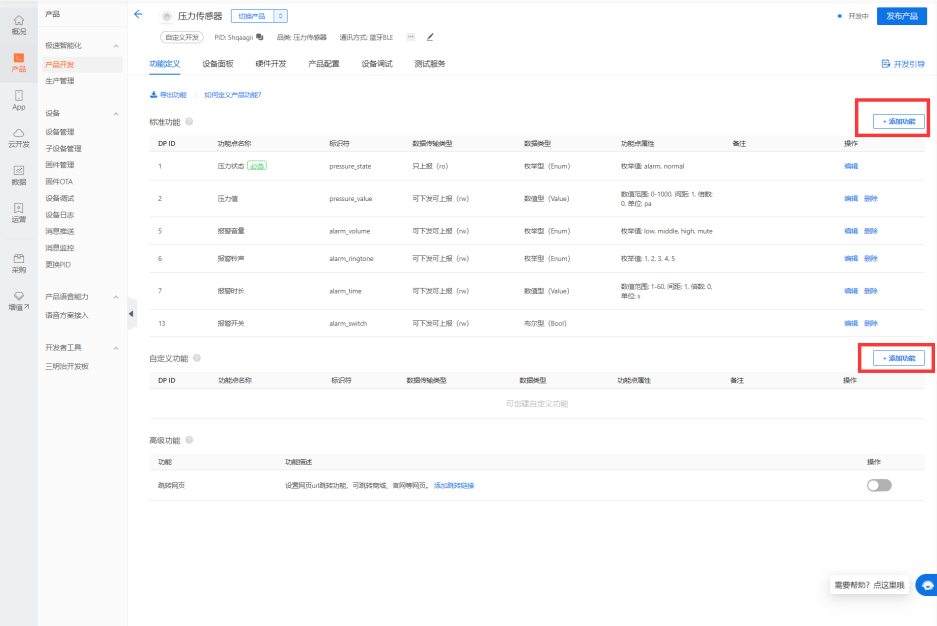
Task: Click the 添加跳转链接 link
Action: [454, 485]
